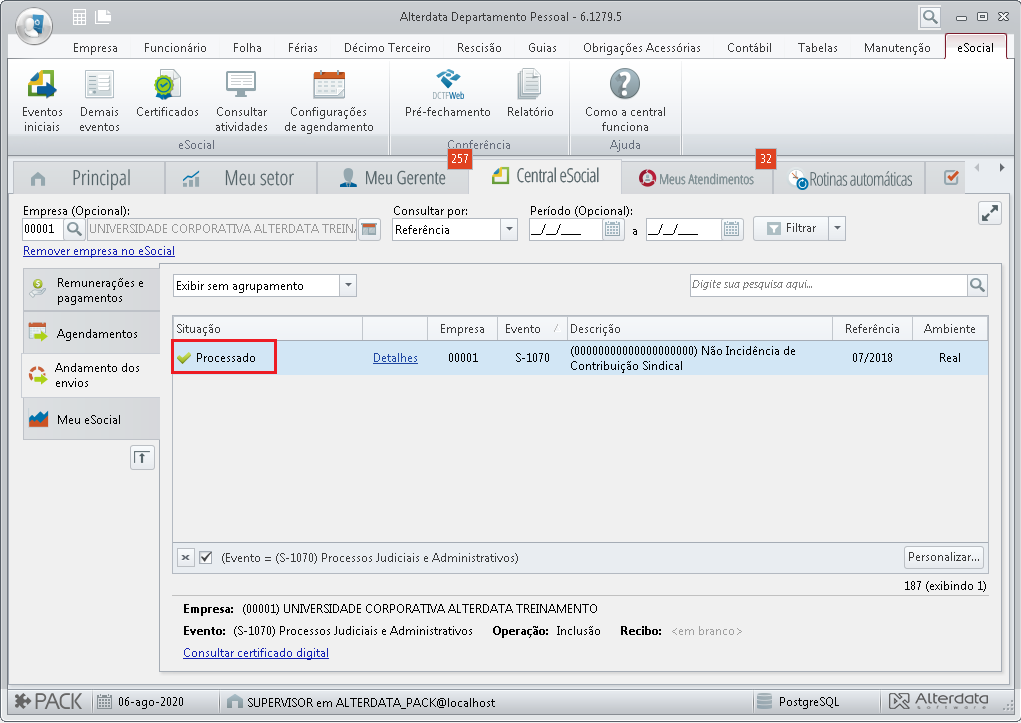Click the checkmark tab at far right
Image resolution: width=1021 pixels, height=723 pixels.
(951, 177)
